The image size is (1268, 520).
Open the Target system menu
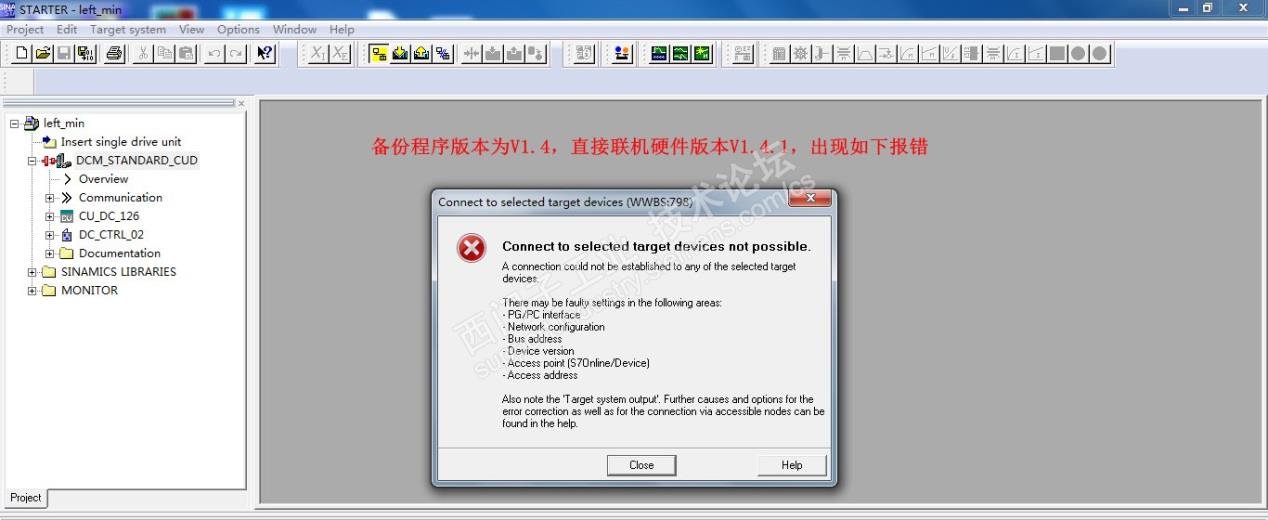tap(128, 29)
